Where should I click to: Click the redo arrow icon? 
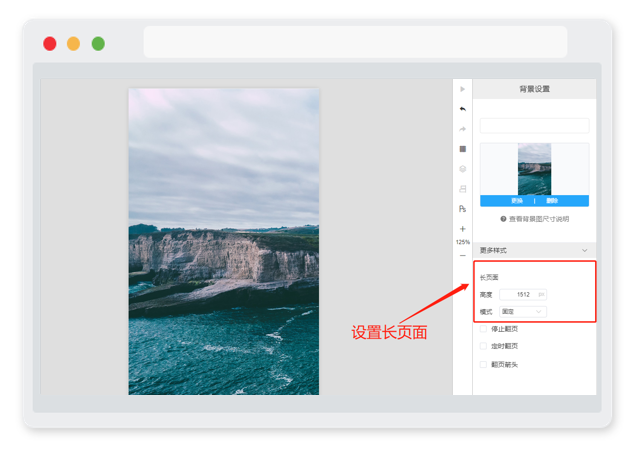coord(462,129)
